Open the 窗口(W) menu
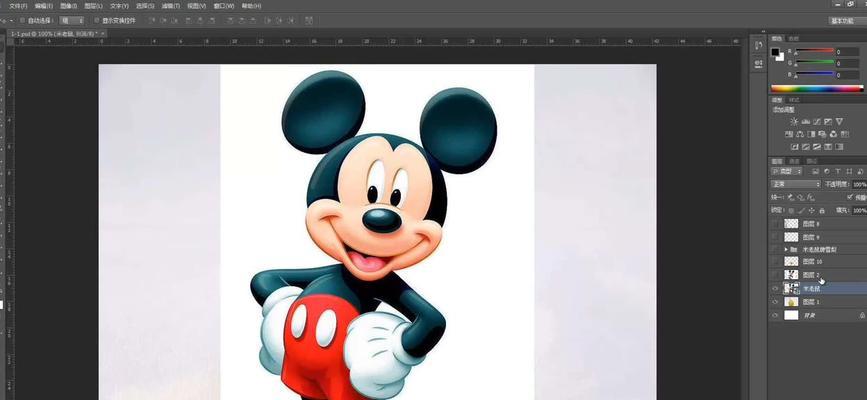 [x=224, y=6]
